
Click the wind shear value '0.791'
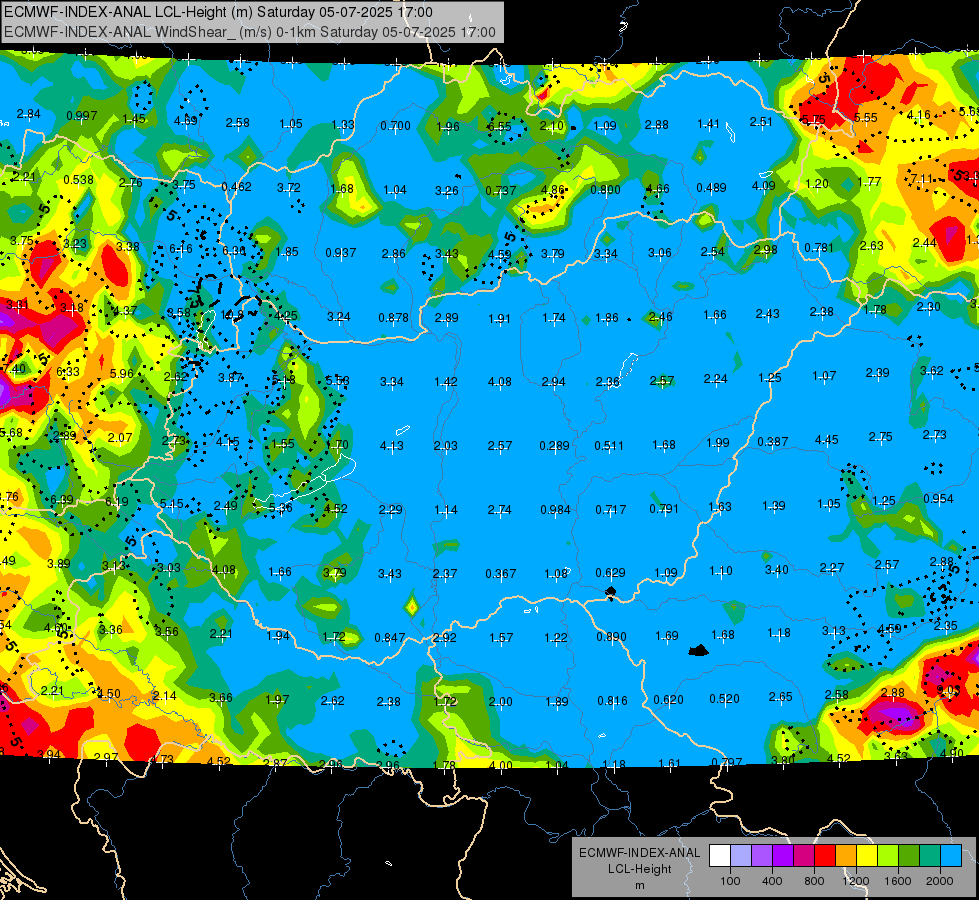coord(664,508)
